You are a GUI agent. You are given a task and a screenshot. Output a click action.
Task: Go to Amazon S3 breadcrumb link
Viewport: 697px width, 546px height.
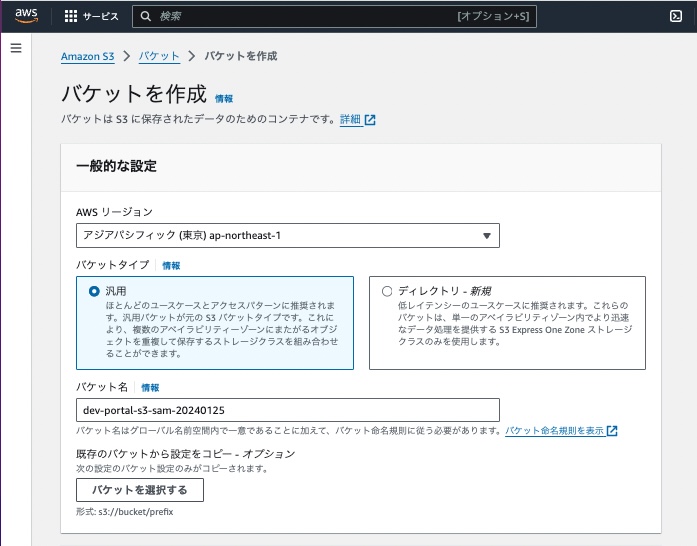tap(88, 56)
